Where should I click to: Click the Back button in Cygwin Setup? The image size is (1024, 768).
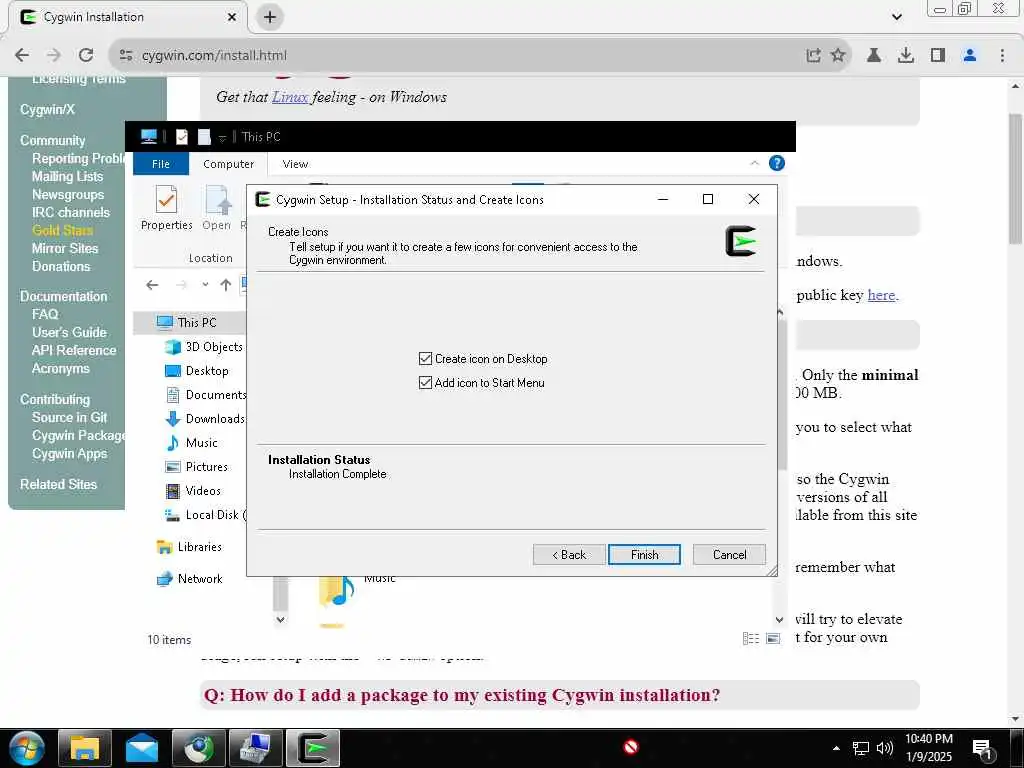click(x=569, y=554)
